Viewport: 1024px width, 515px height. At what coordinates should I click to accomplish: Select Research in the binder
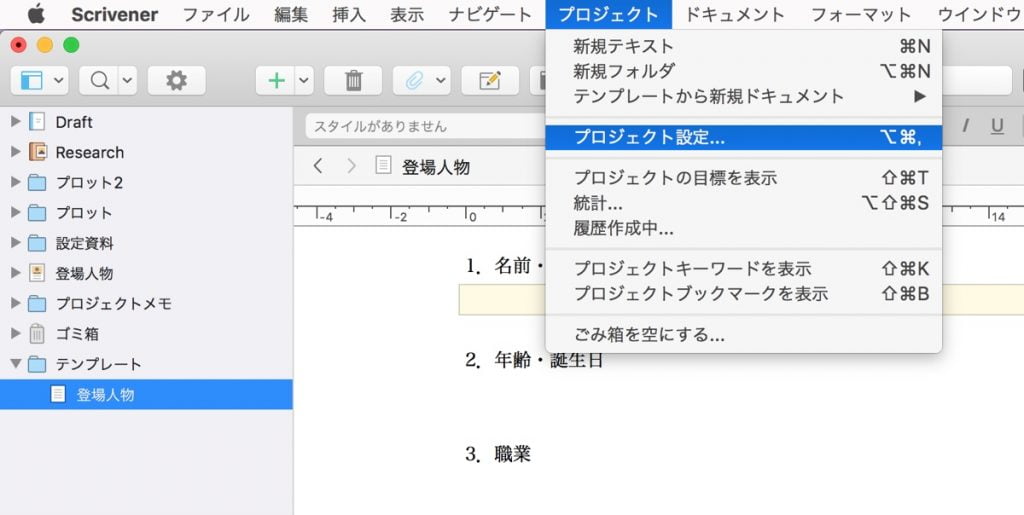pyautogui.click(x=89, y=152)
